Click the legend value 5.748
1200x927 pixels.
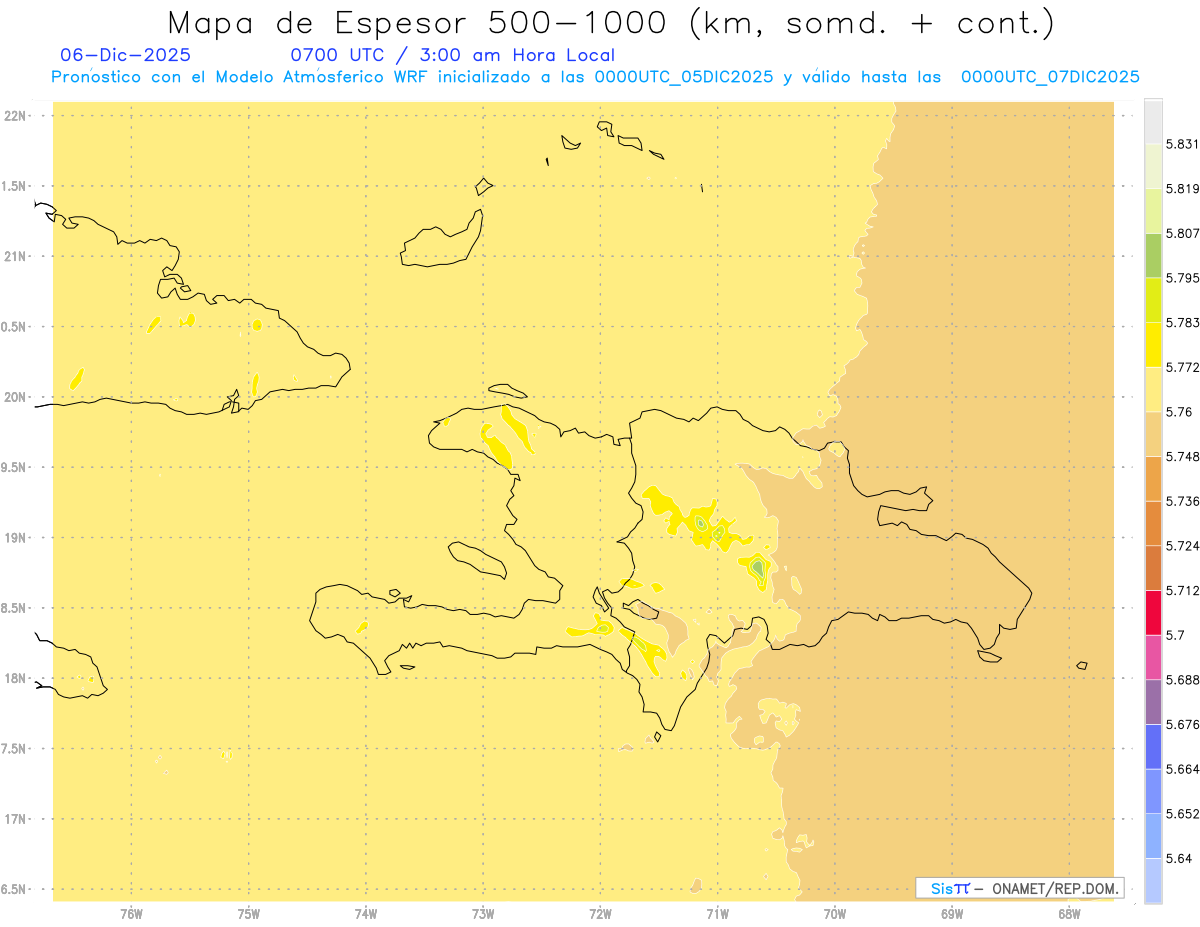[x=1183, y=456]
